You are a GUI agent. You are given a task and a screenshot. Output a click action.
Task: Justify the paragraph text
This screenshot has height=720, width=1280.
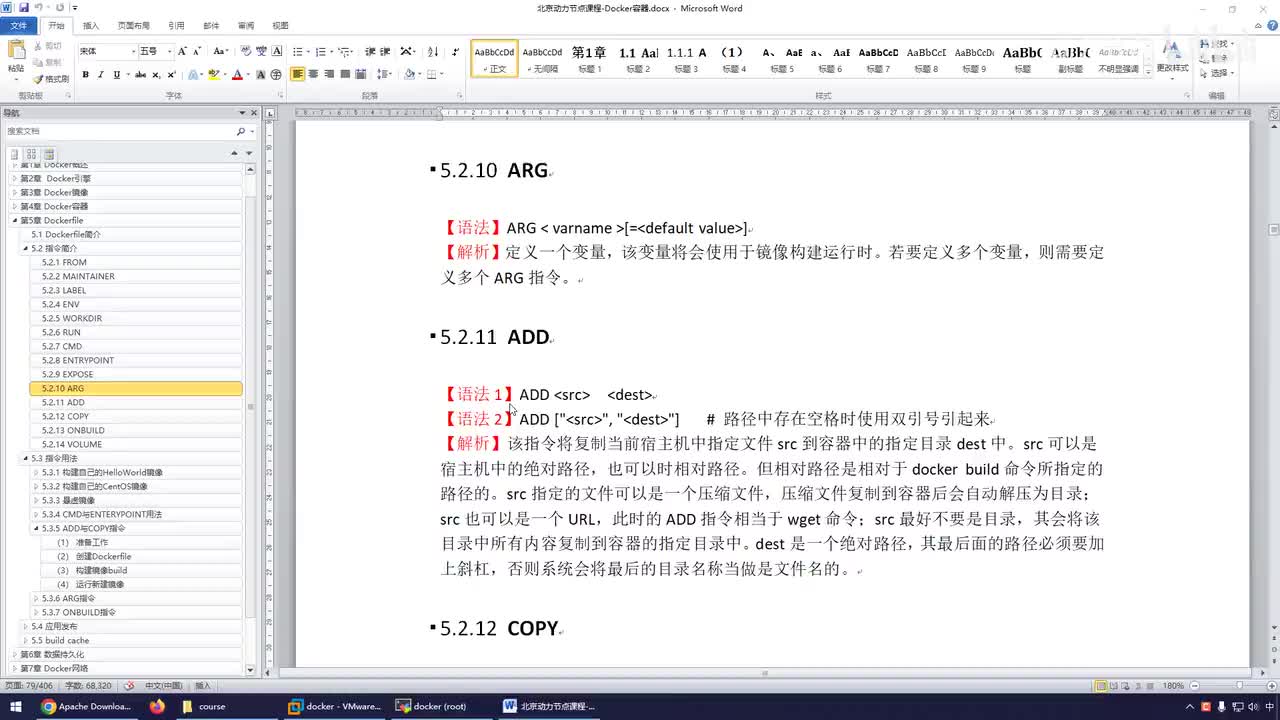tap(346, 74)
